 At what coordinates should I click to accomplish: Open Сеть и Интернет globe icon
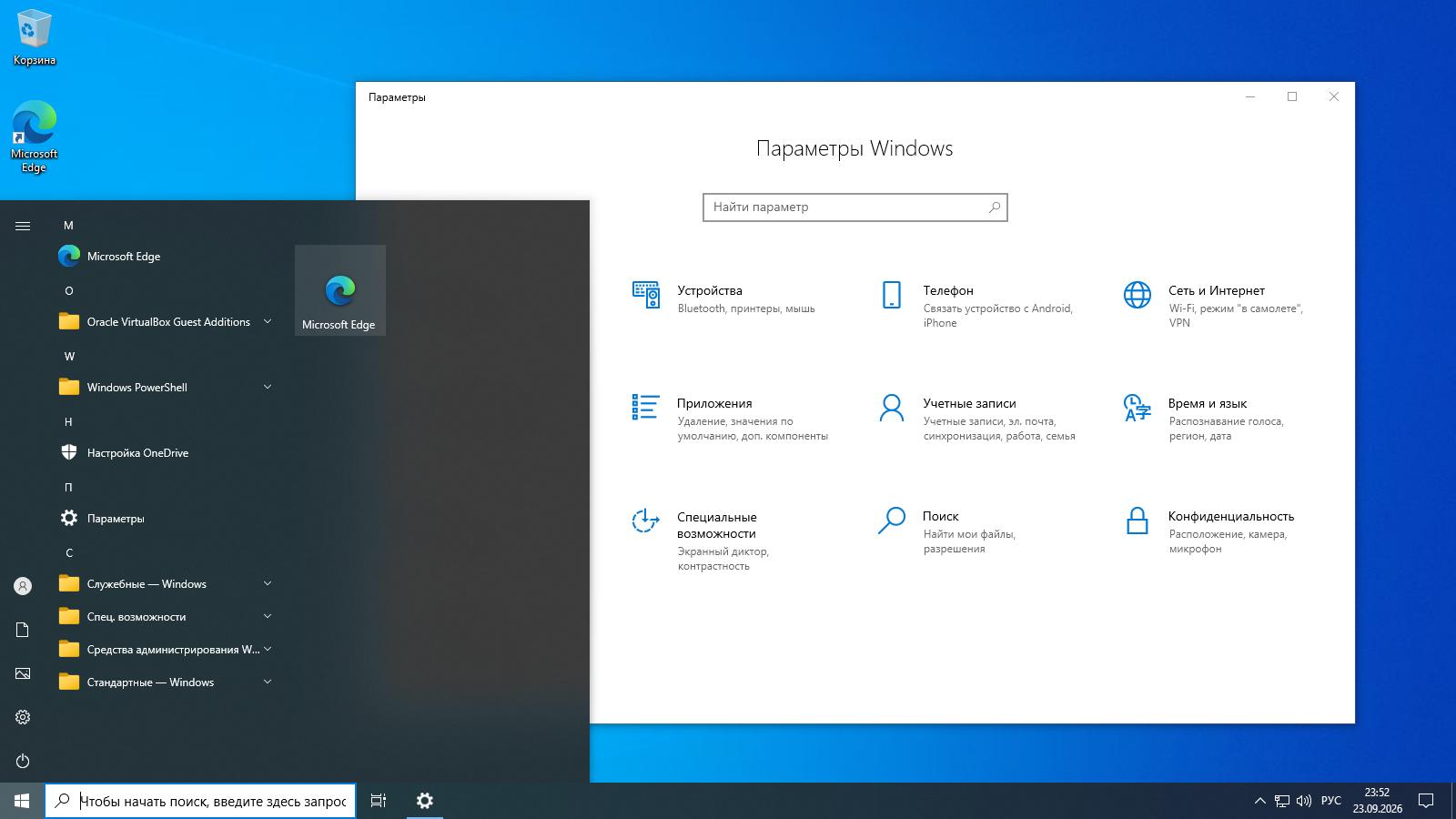(x=1137, y=295)
